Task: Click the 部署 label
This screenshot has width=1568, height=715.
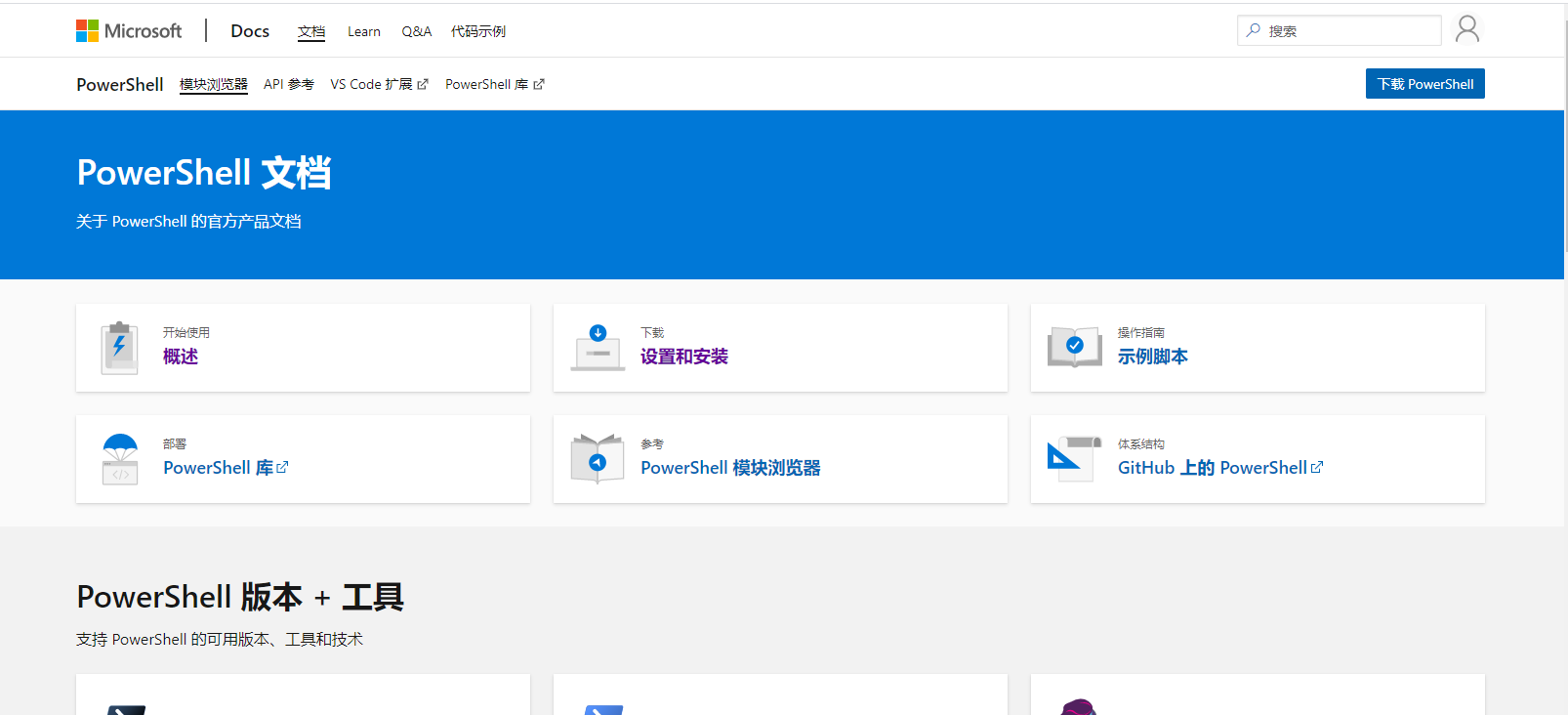Action: coord(175,444)
